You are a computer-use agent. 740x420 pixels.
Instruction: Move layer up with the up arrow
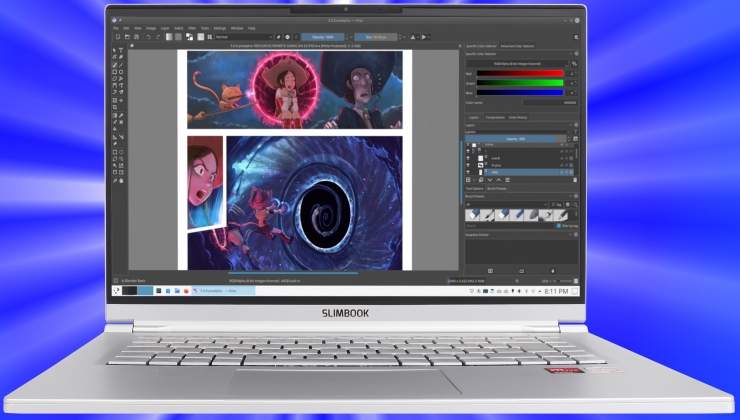499,180
